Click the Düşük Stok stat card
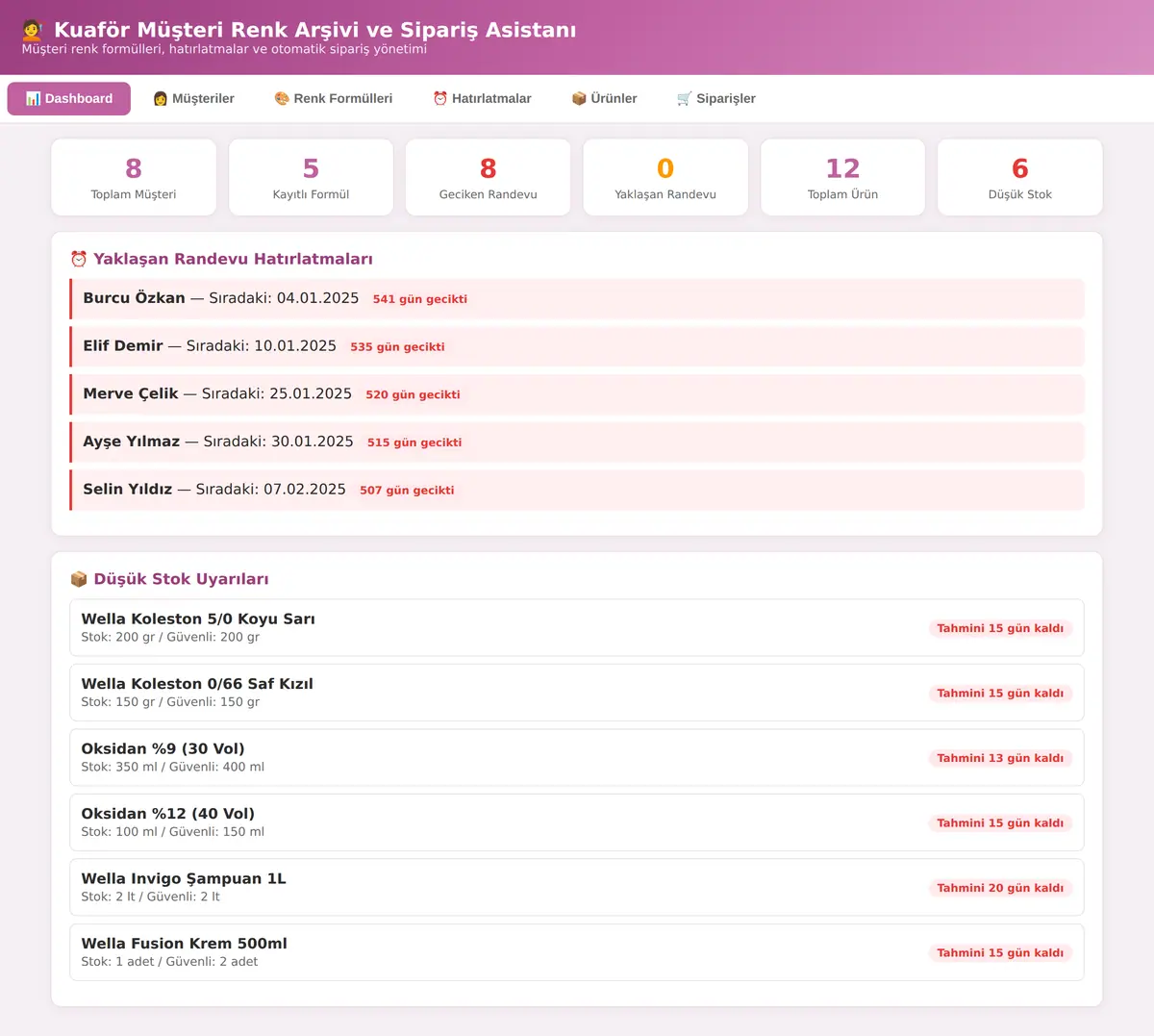 coord(1020,177)
